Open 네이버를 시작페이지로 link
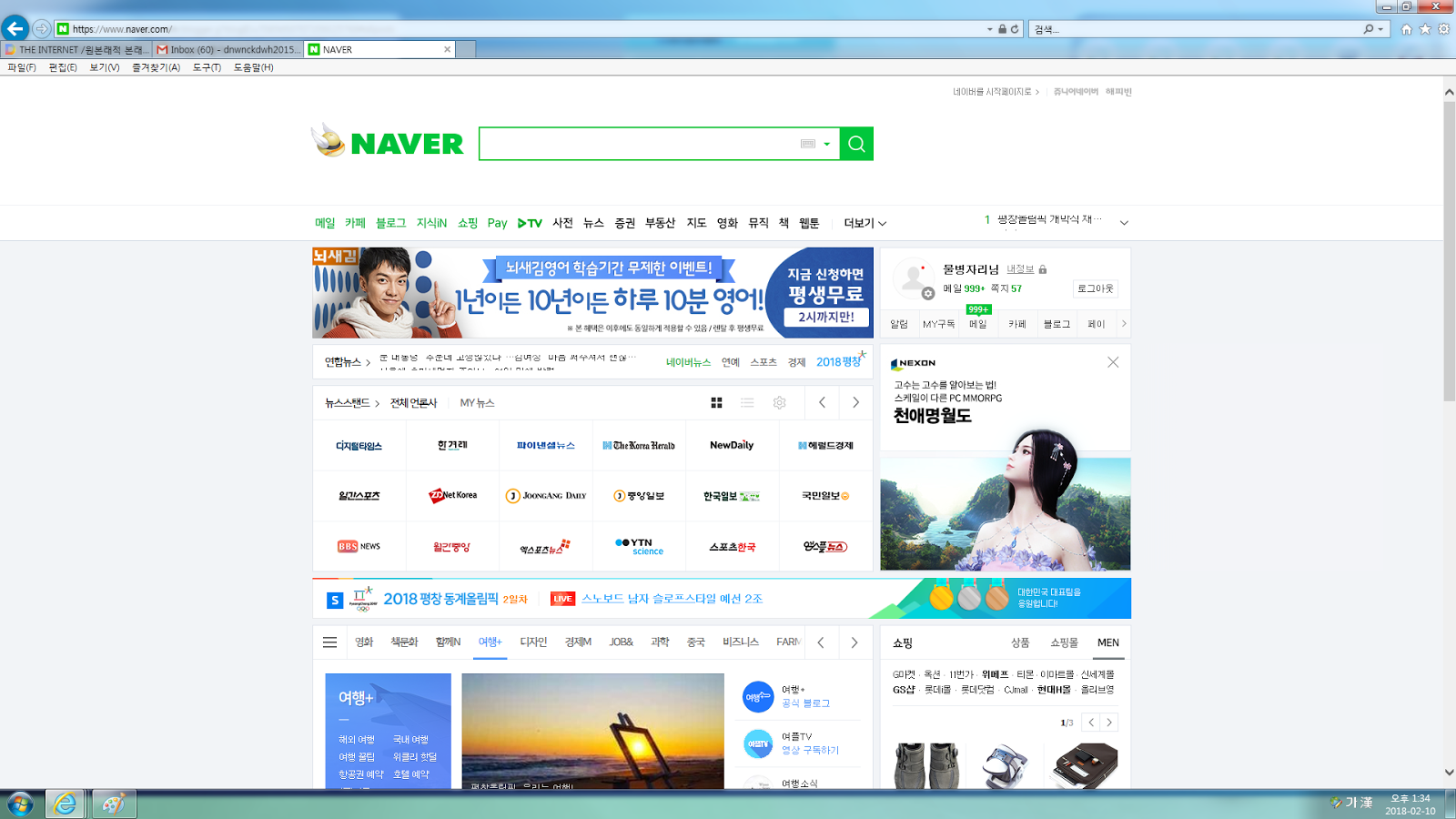 click(x=996, y=92)
